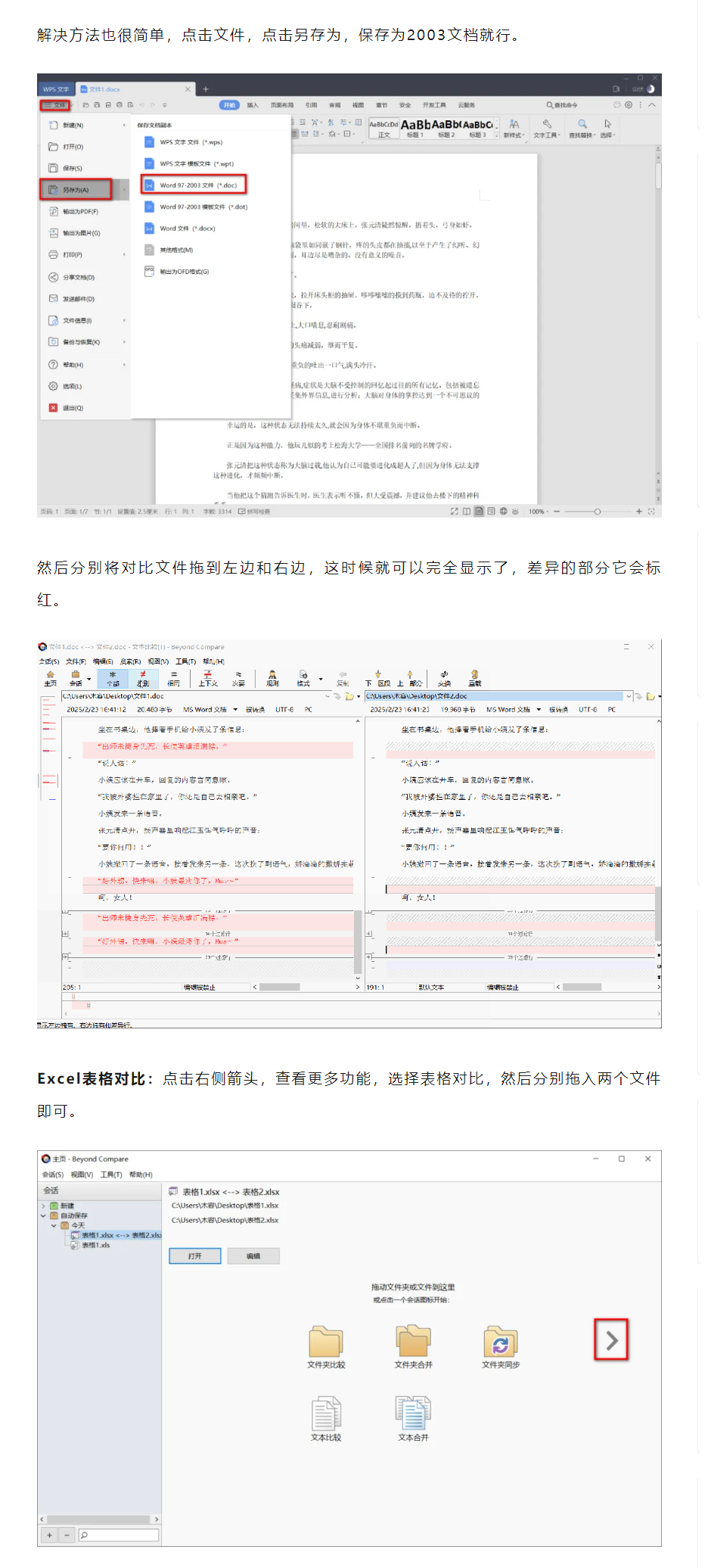Select WPS 文字 文件 (*.wps) format
Screen dimensions: 708x1568
(185, 142)
